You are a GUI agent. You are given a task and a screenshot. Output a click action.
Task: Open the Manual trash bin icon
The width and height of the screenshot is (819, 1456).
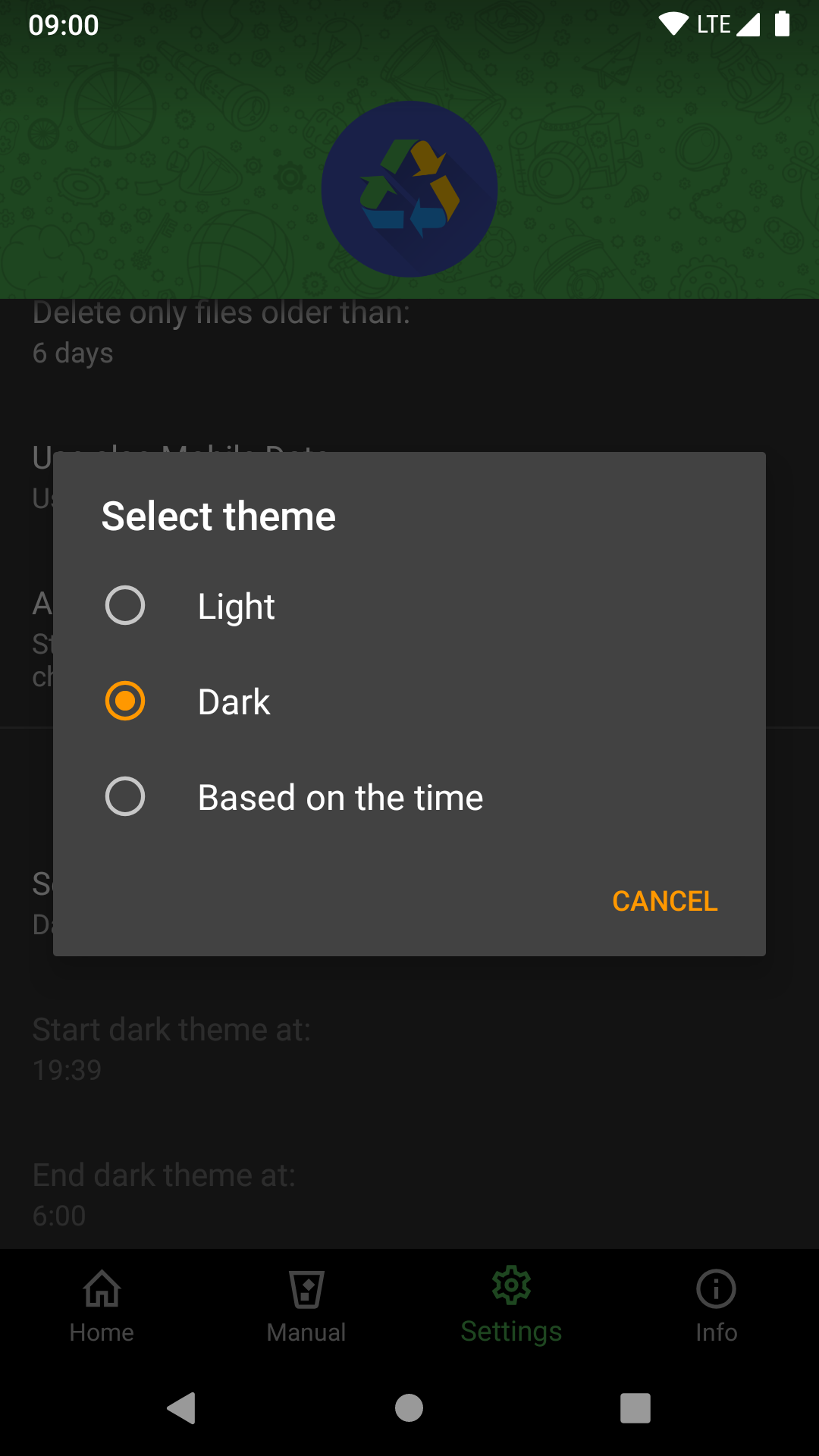(307, 1289)
